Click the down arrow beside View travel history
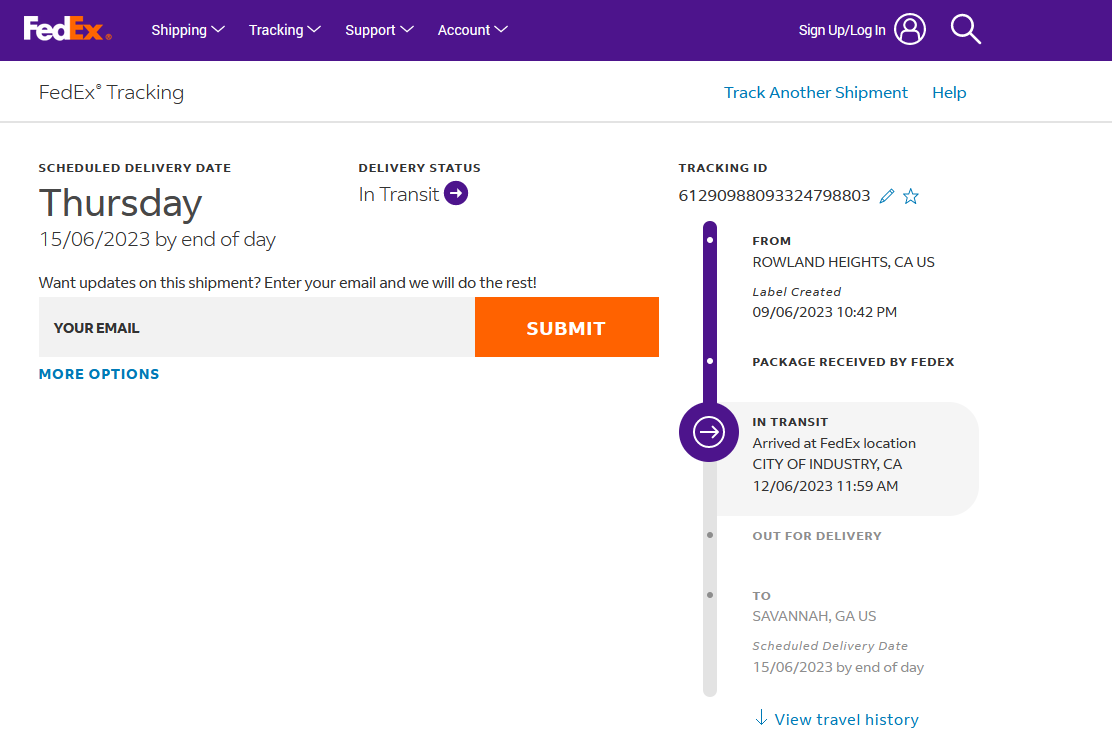Viewport: 1112px width, 752px height. point(761,718)
